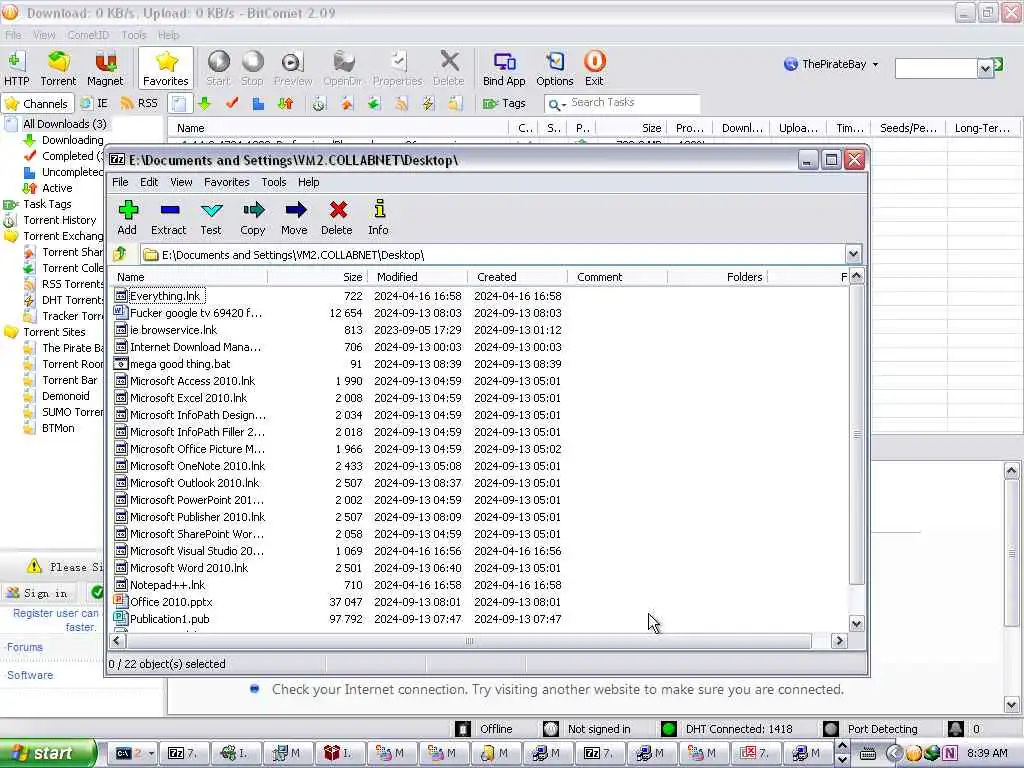Viewport: 1024px width, 768px height.
Task: Expand the BitComet search box dropdown arrow
Action: (x=985, y=69)
